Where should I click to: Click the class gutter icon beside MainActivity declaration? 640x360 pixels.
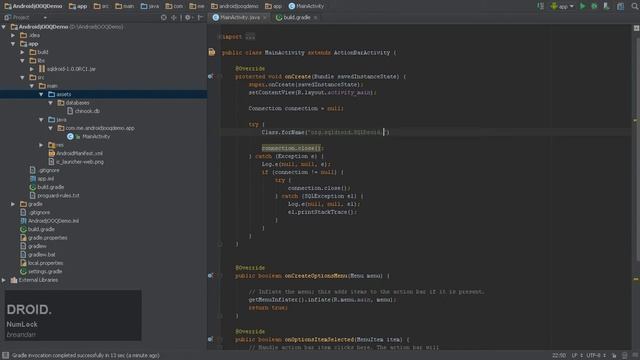pos(212,52)
